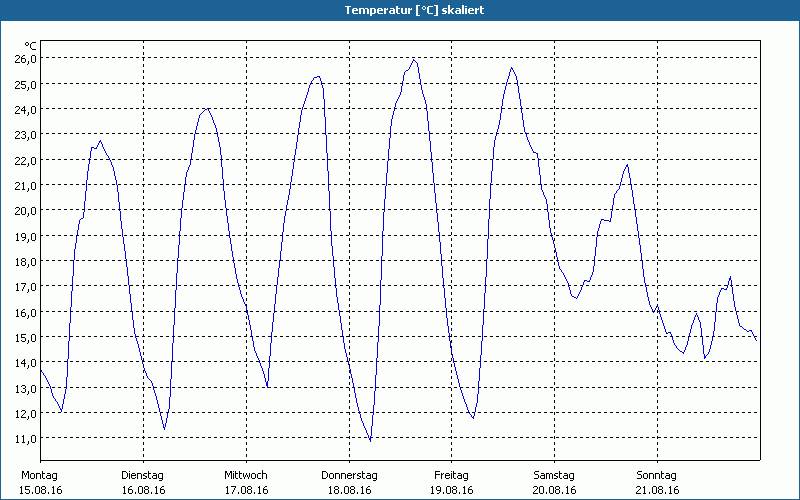Select the 20,0 y-axis label
800x500 pixels.
[x=26, y=211]
